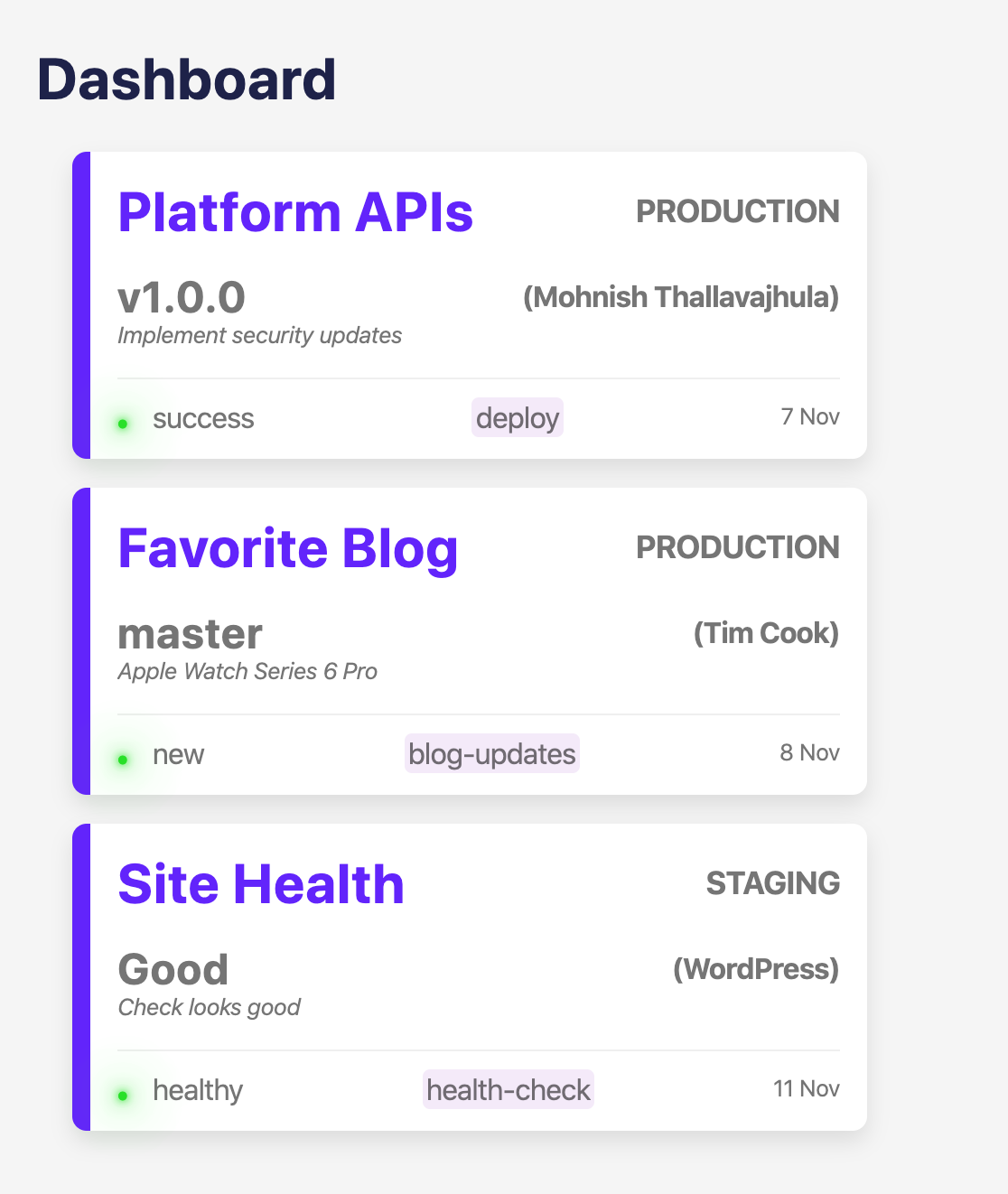Toggle the success status indicator on Platform APIs
The image size is (1008, 1194).
(x=203, y=418)
